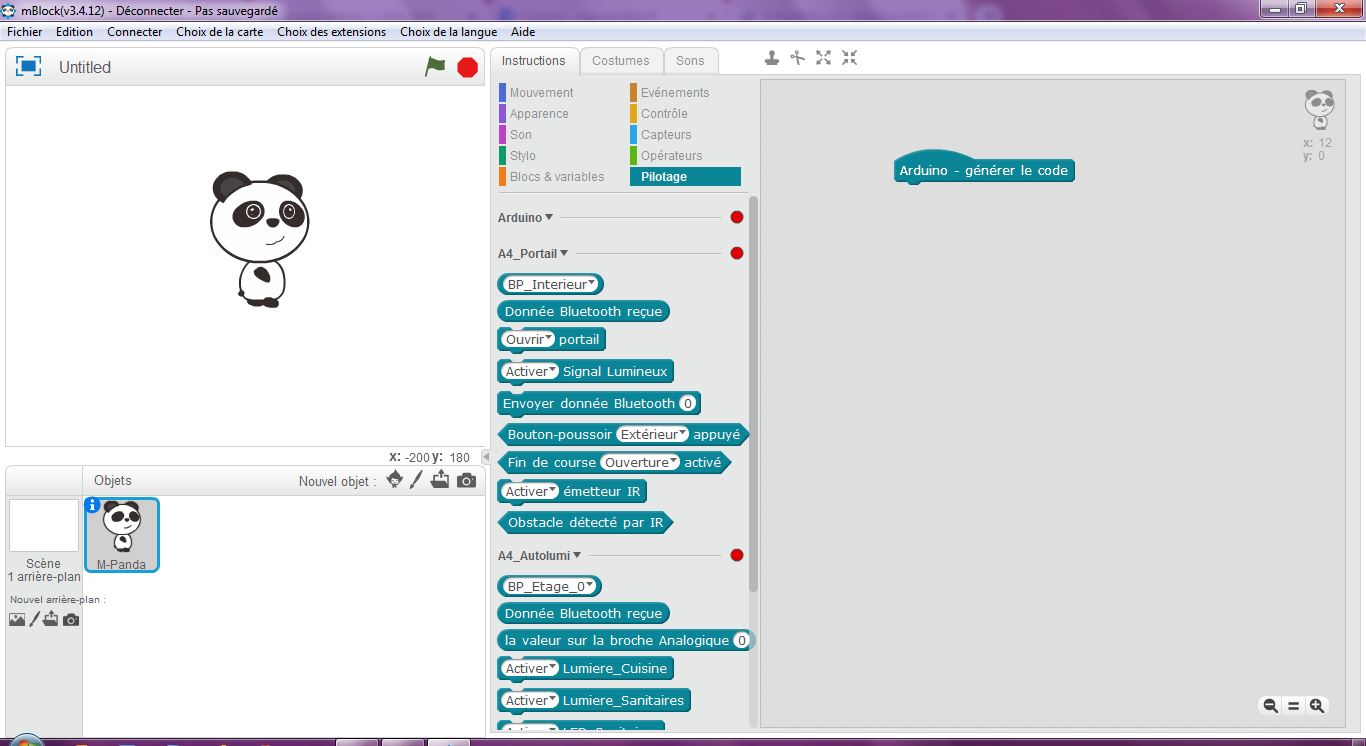The height and width of the screenshot is (746, 1366).
Task: Switch to the Costumes tab
Action: (x=620, y=60)
